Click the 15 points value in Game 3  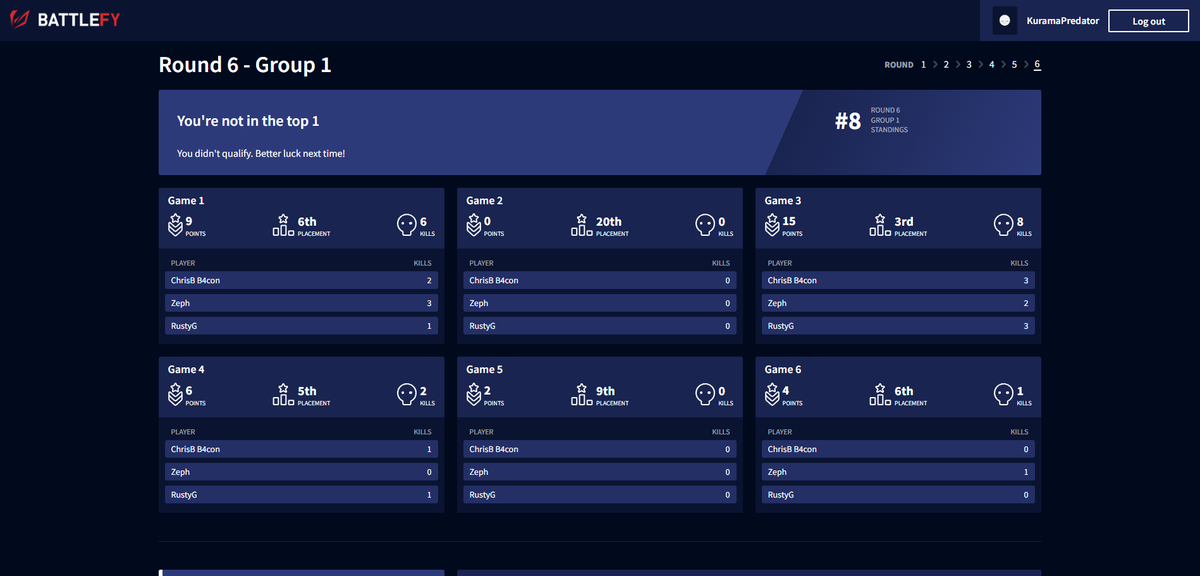789,222
